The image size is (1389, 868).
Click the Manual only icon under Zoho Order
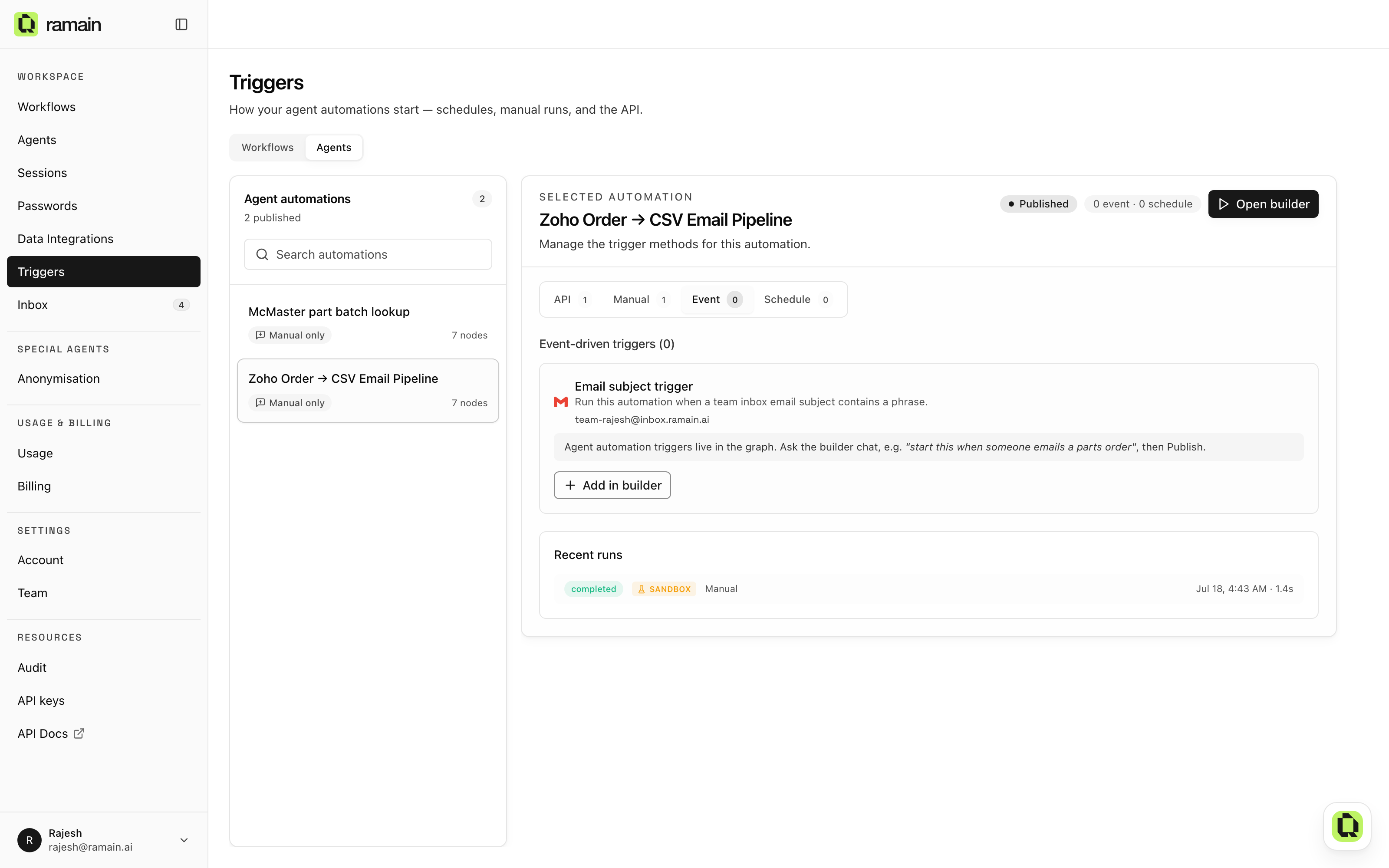(260, 402)
